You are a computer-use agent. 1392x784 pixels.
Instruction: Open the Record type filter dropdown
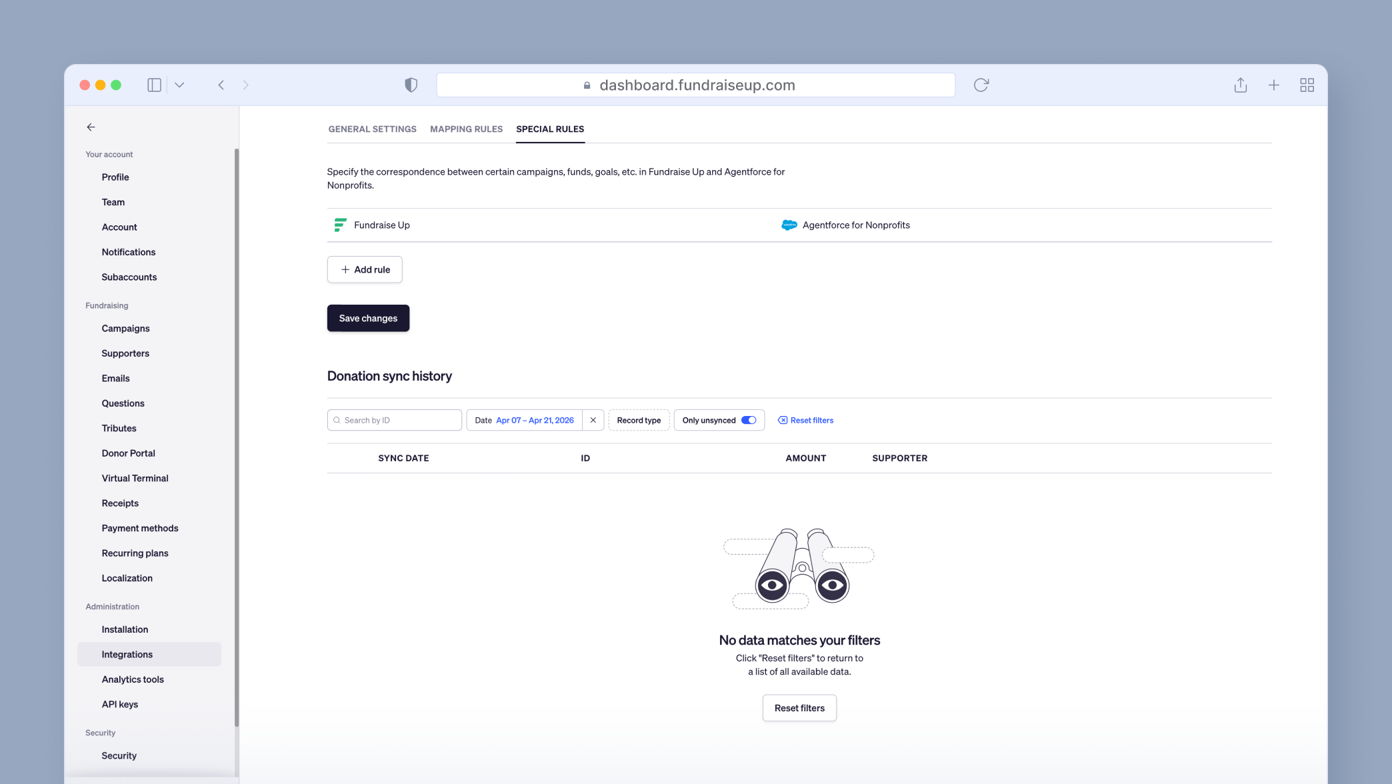[x=639, y=420]
